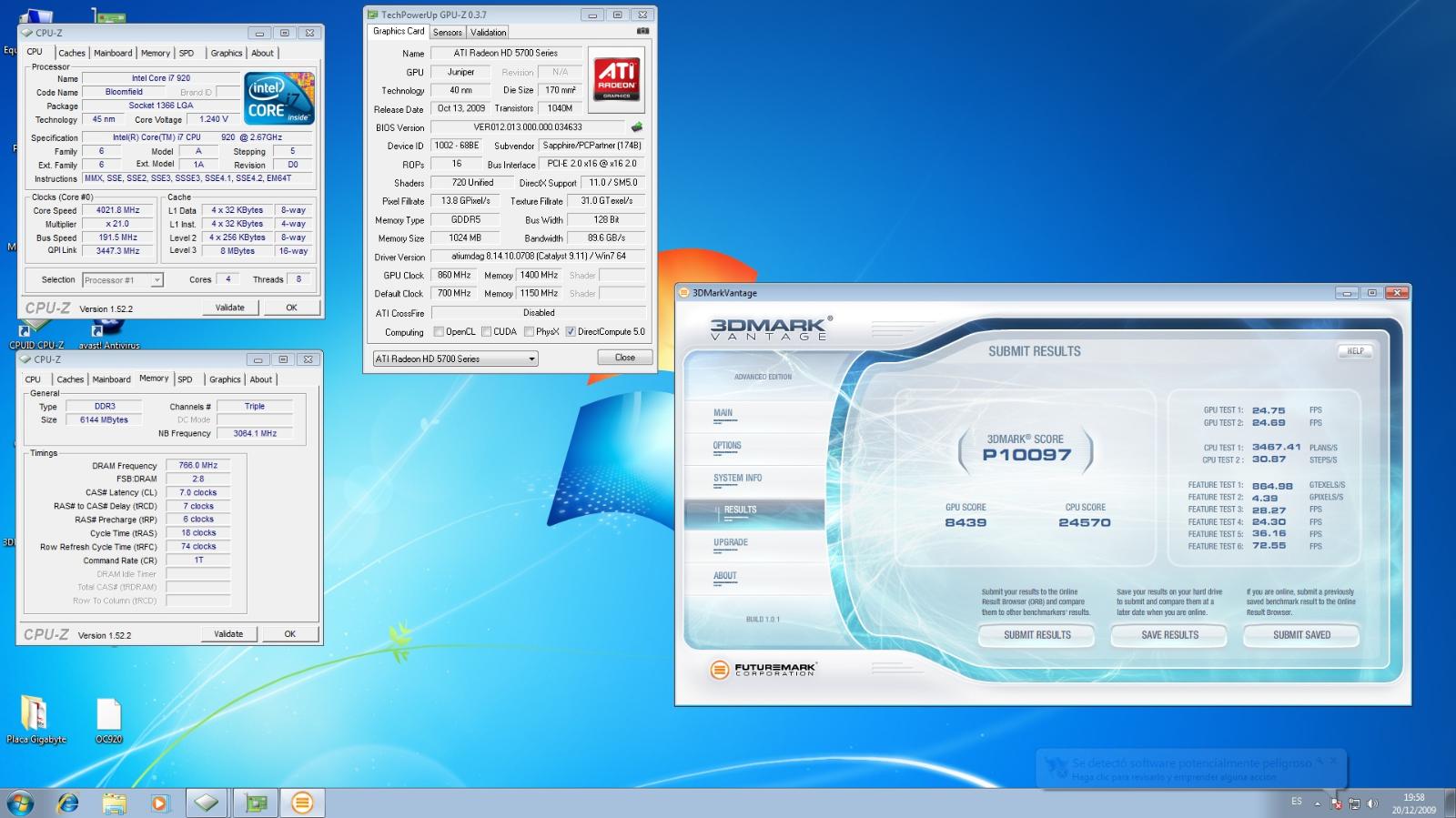Click OK in lower CPU-Z memory window
The height and width of the screenshot is (818, 1456).
(x=289, y=634)
